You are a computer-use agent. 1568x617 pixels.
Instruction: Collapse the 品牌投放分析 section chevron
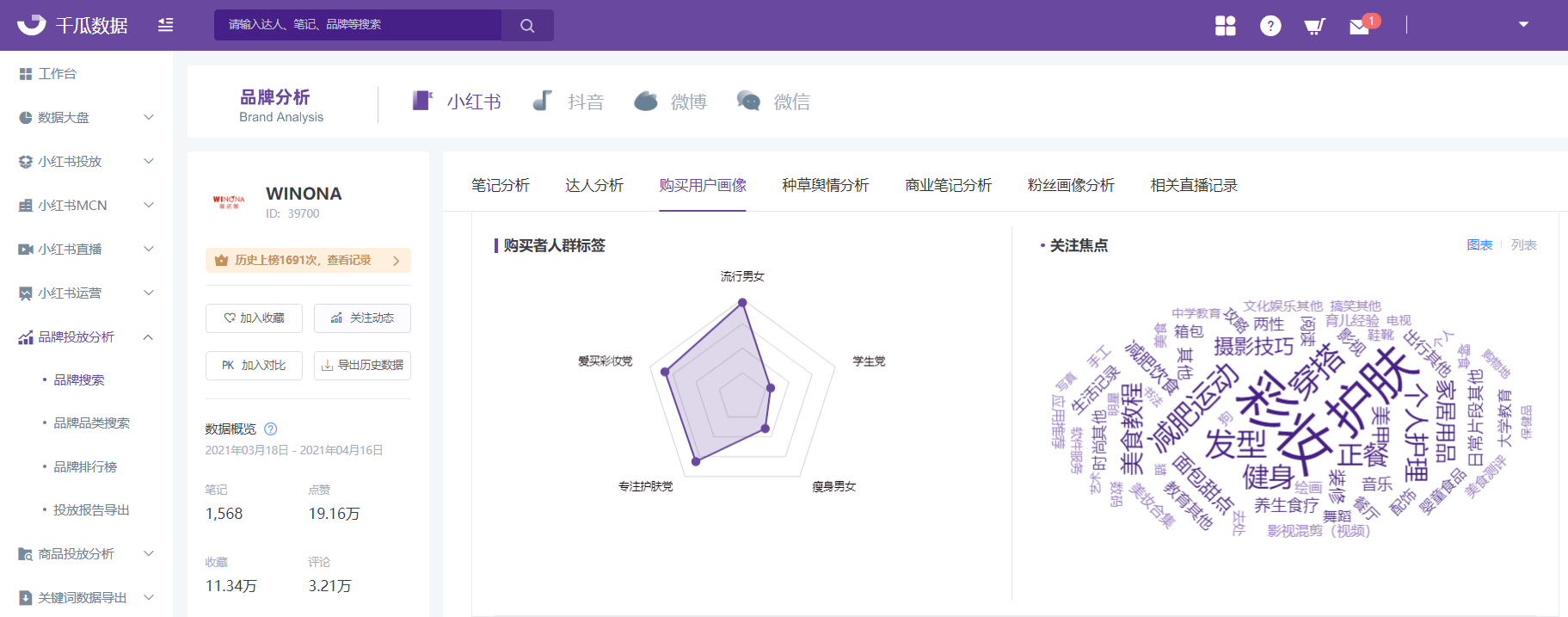pos(149,336)
